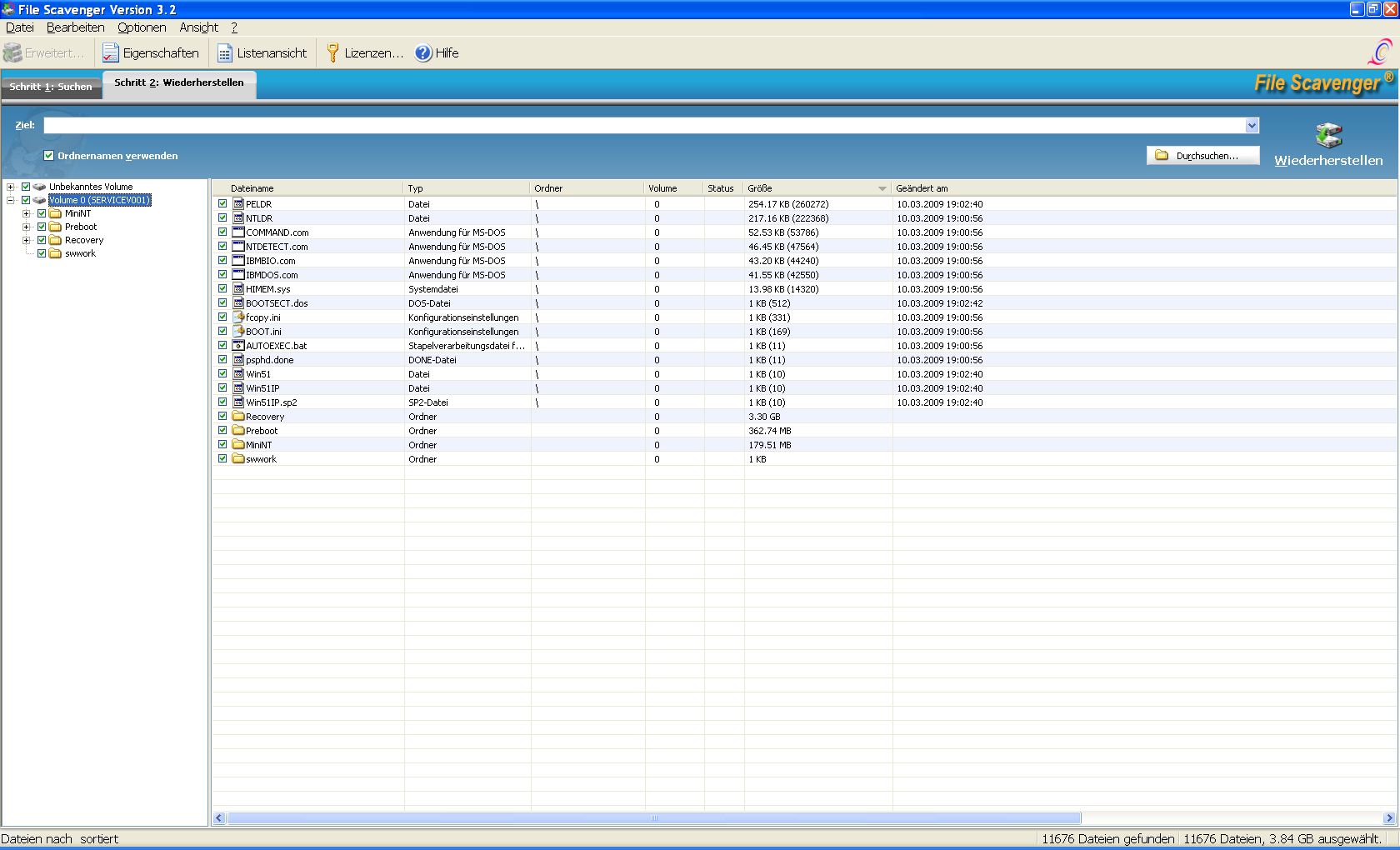
Task: Uncheck the Unbekanntes Volume tree checkbox
Action: tap(26, 187)
